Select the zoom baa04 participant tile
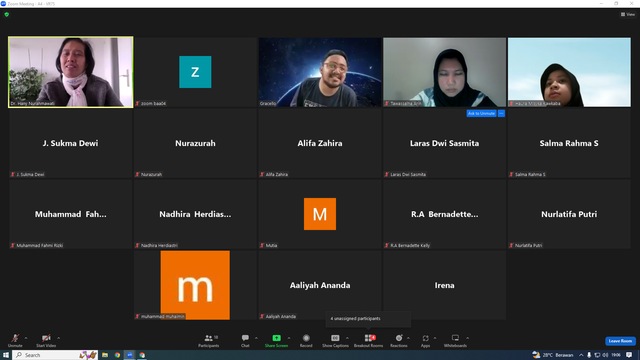The image size is (640, 360). point(195,72)
